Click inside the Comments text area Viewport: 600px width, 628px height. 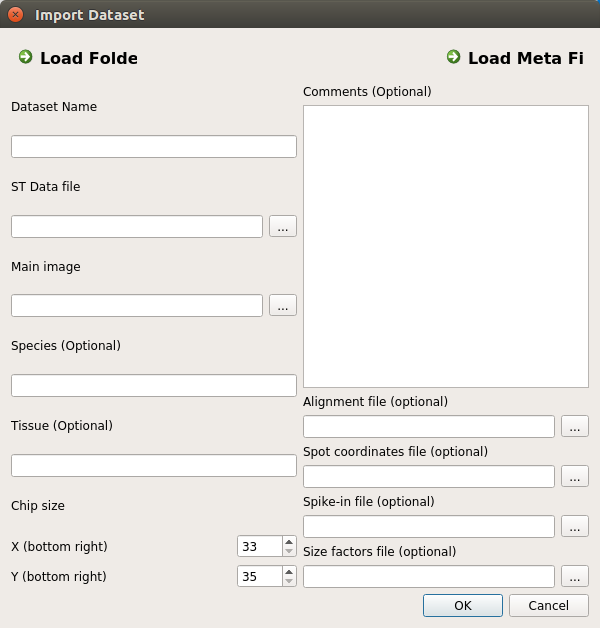446,246
